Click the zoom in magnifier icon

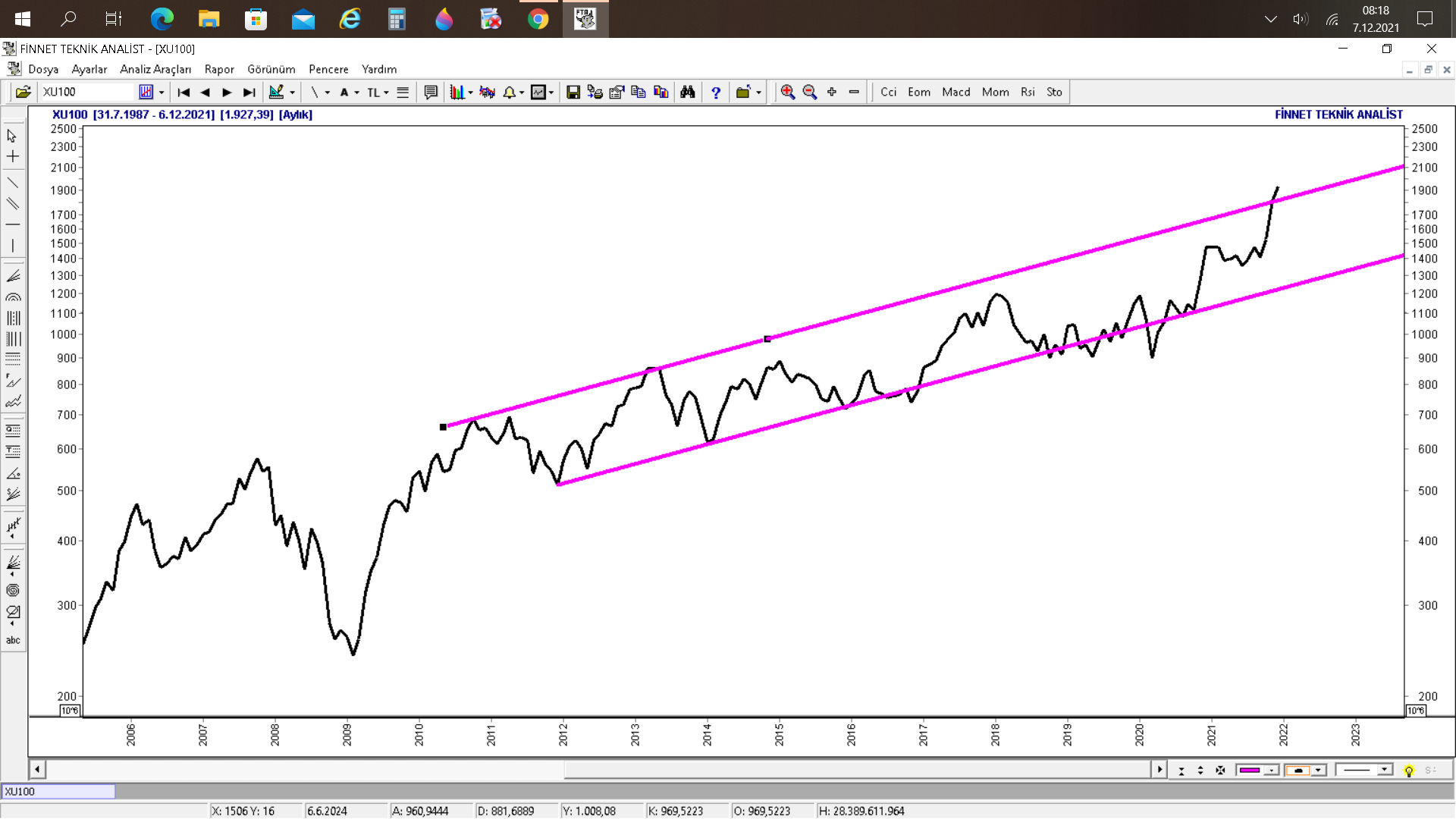788,92
